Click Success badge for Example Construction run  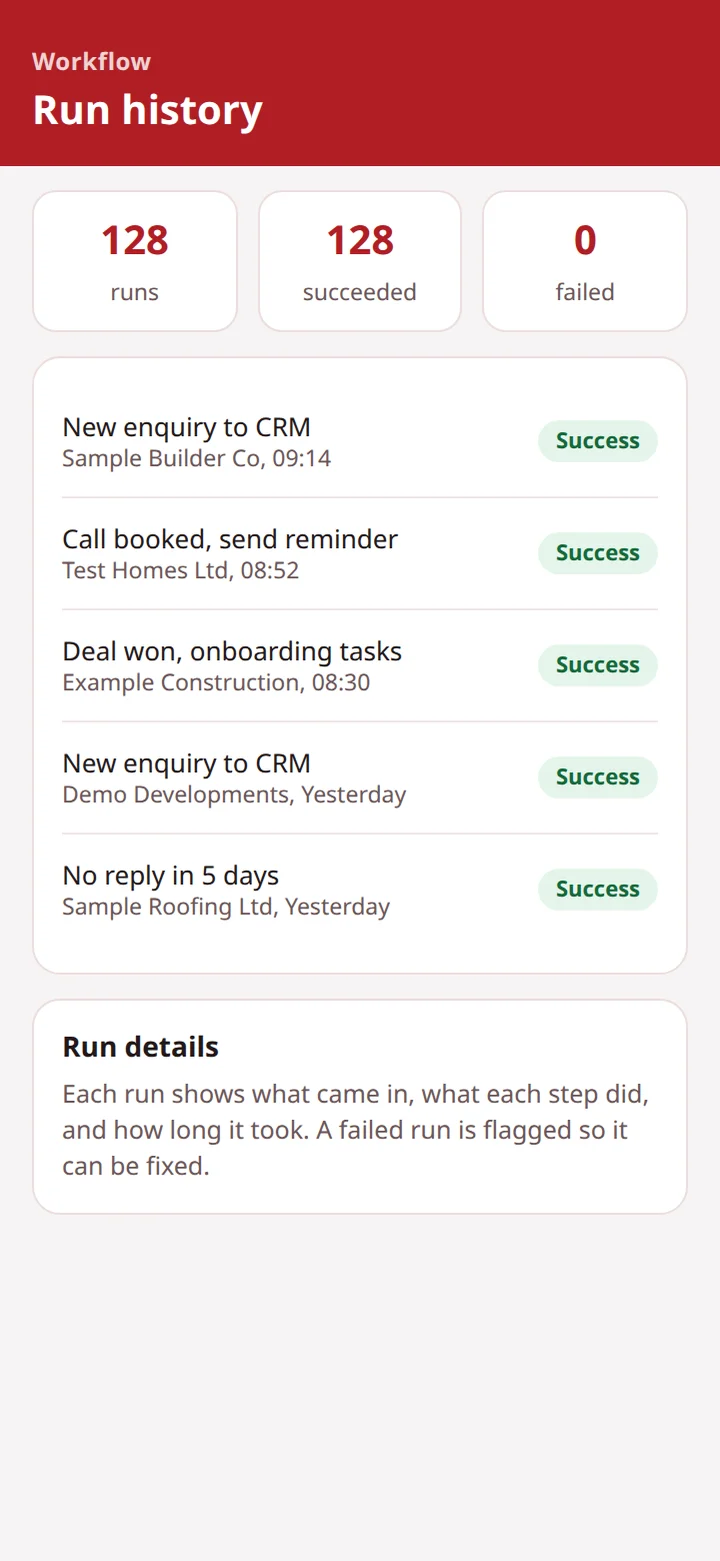click(598, 665)
